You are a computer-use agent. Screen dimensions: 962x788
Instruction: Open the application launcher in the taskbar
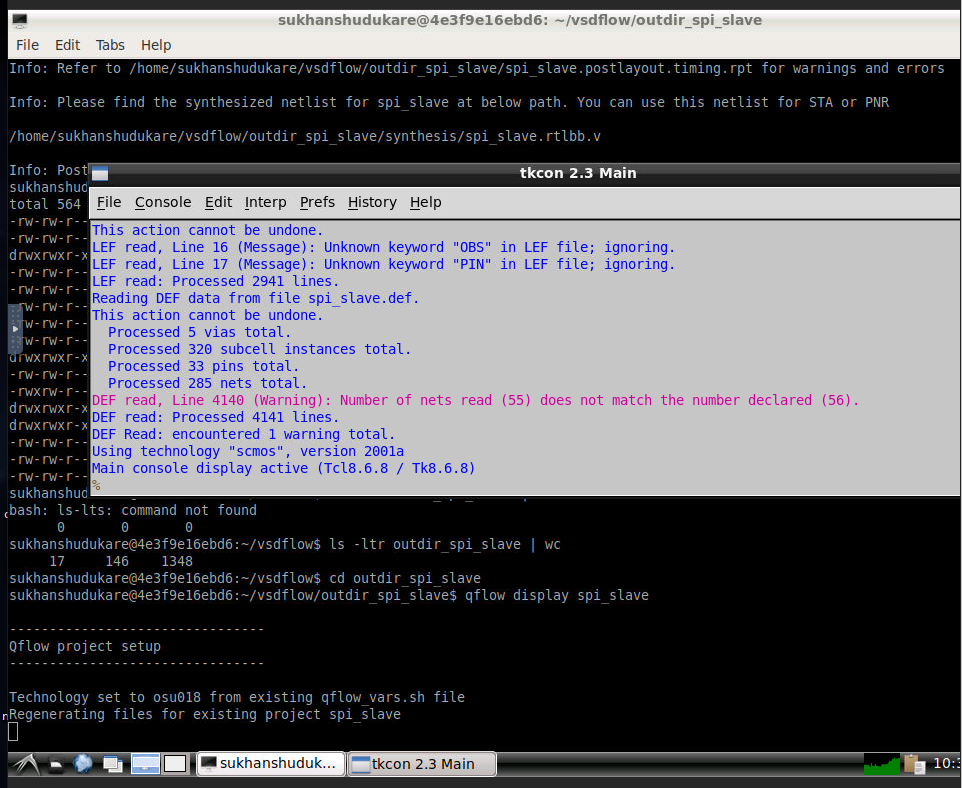pyautogui.click(x=25, y=764)
